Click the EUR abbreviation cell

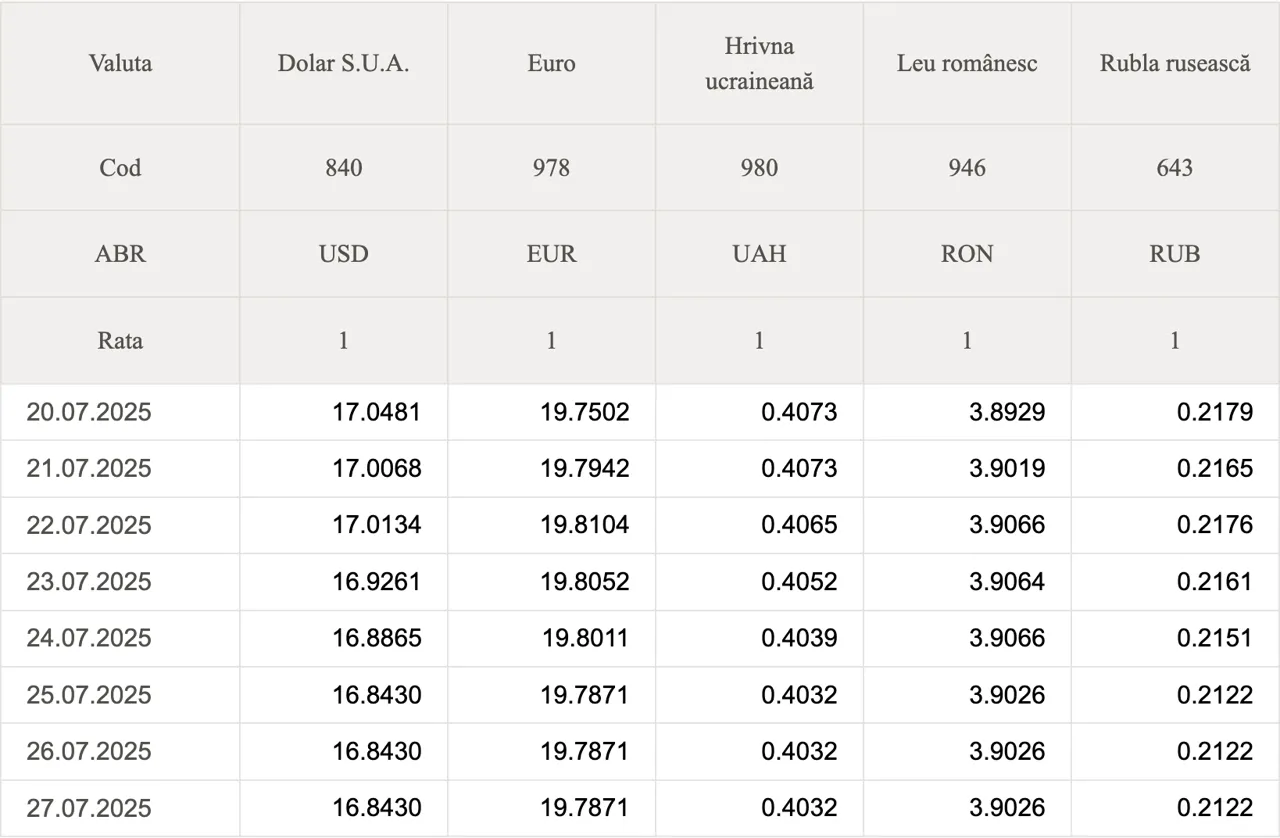(x=552, y=254)
